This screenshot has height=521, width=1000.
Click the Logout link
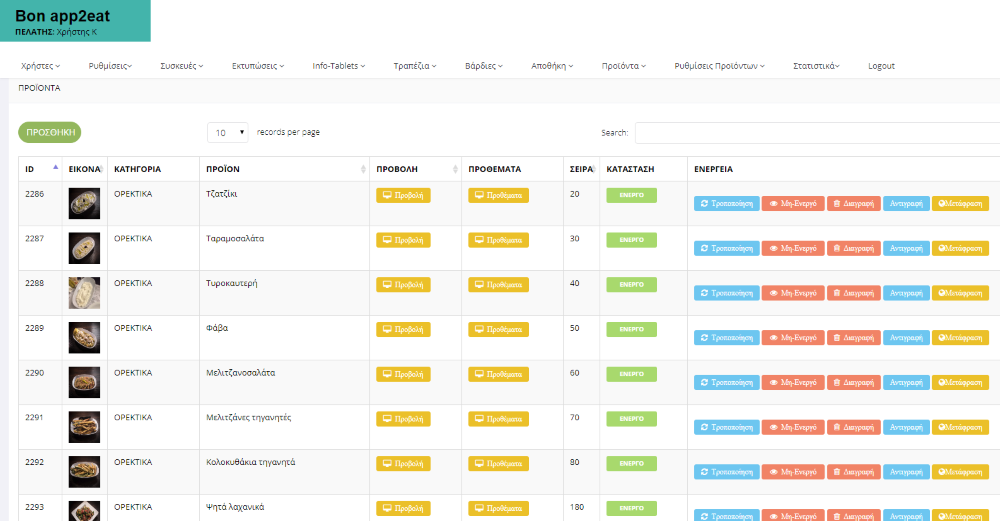click(881, 66)
